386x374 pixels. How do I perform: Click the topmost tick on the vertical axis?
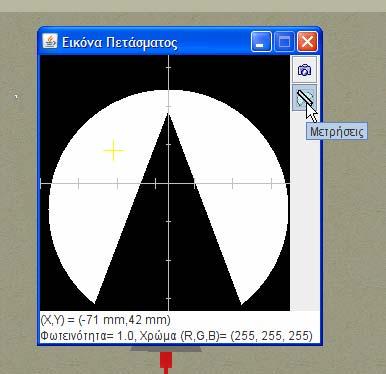pyautogui.click(x=169, y=67)
